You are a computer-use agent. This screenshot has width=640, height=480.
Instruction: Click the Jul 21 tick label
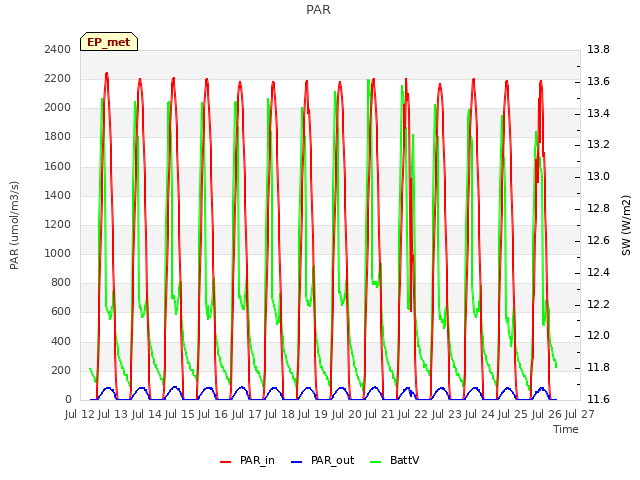[x=380, y=414]
